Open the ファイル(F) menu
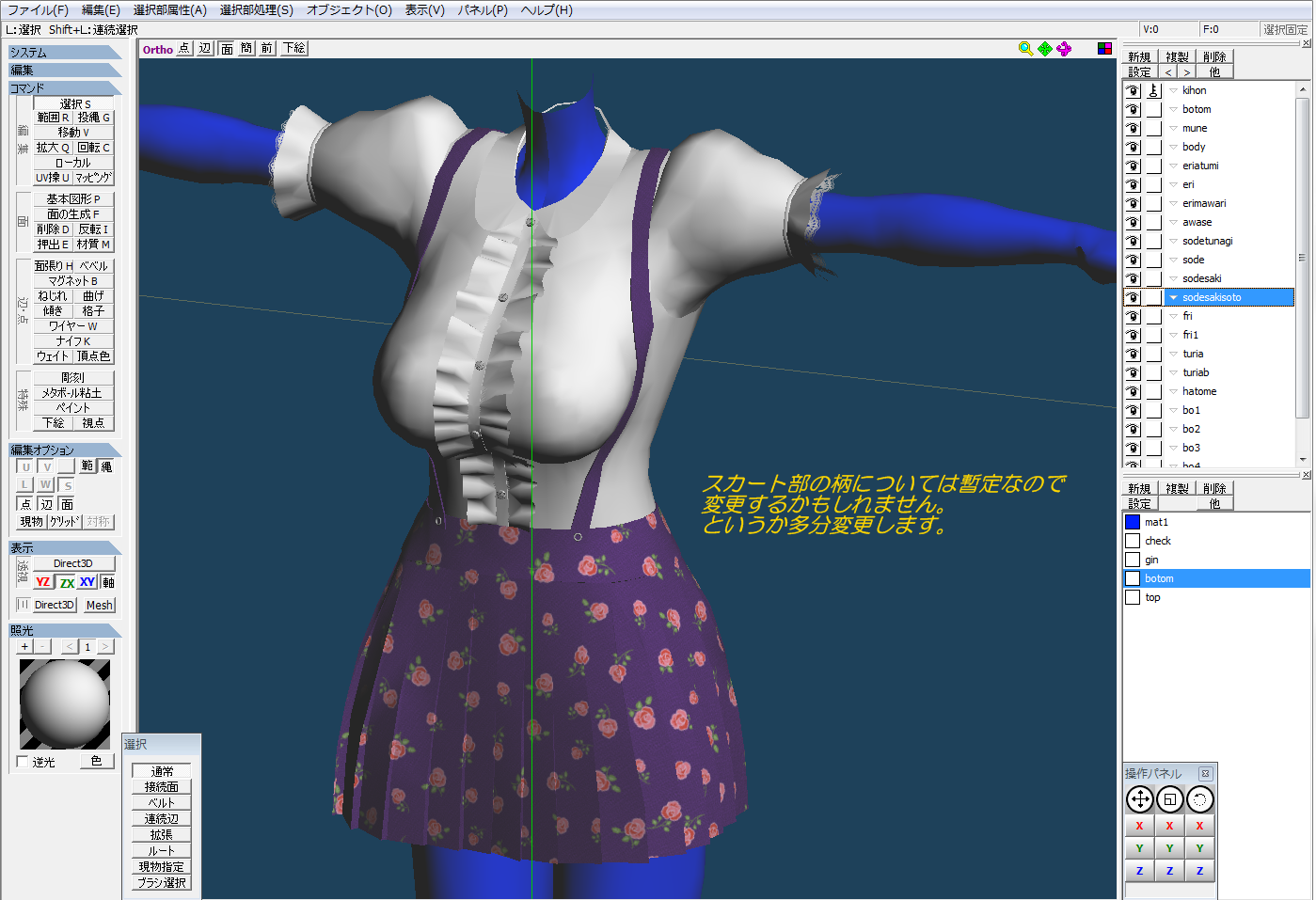This screenshot has width=1316, height=900. pyautogui.click(x=38, y=9)
